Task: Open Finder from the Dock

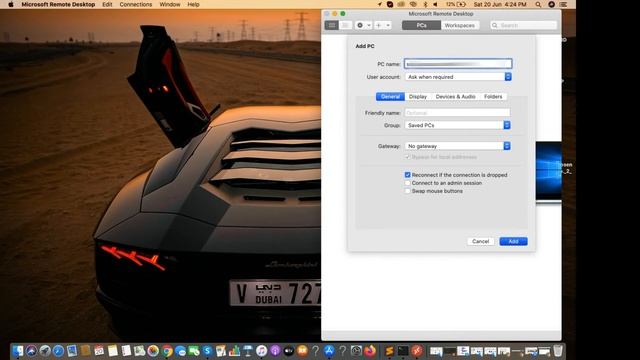Action: [x=18, y=351]
